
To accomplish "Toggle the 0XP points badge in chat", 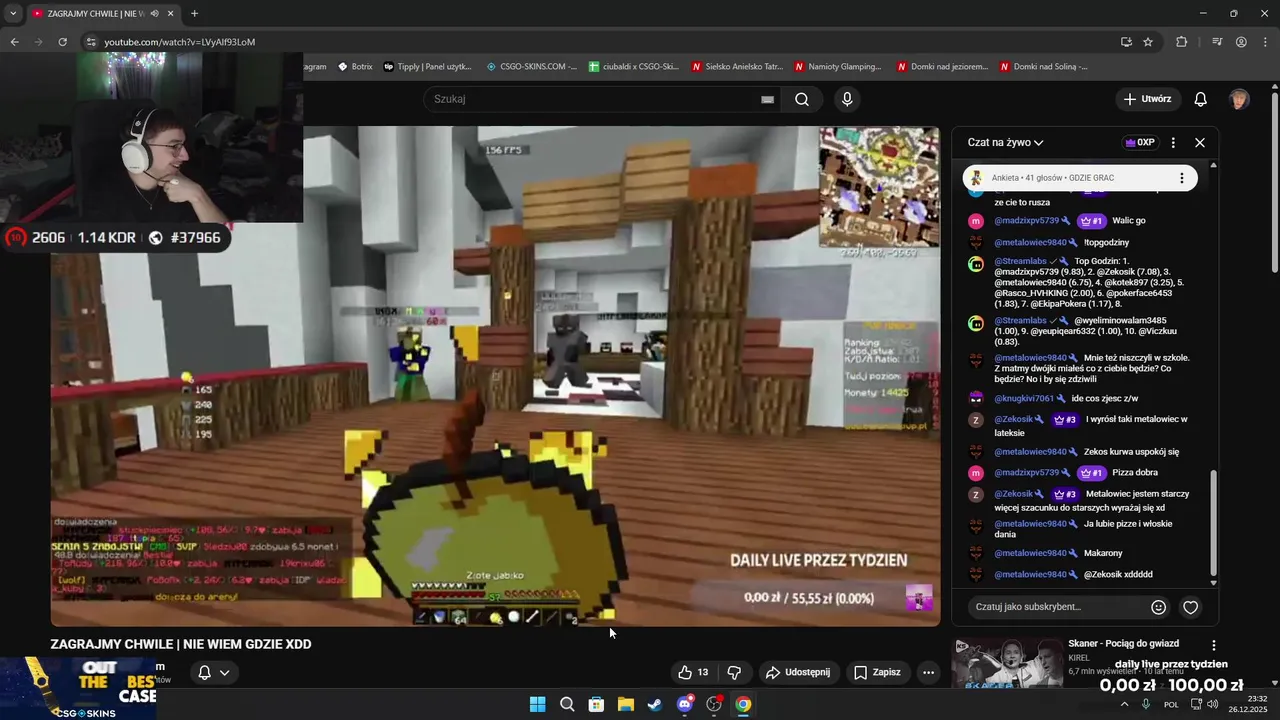I will click(1140, 143).
